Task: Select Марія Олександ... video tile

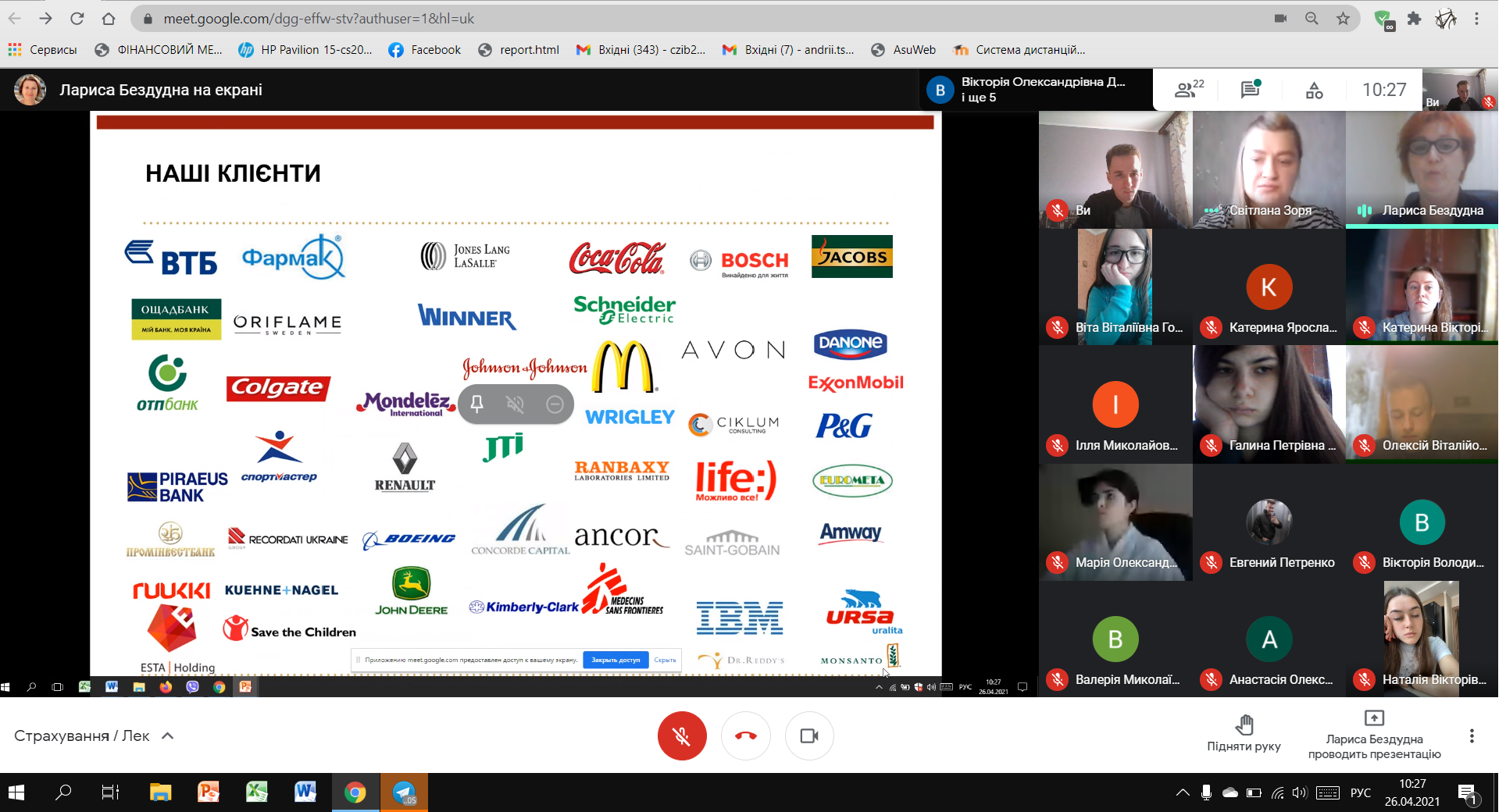Action: [x=1115, y=522]
